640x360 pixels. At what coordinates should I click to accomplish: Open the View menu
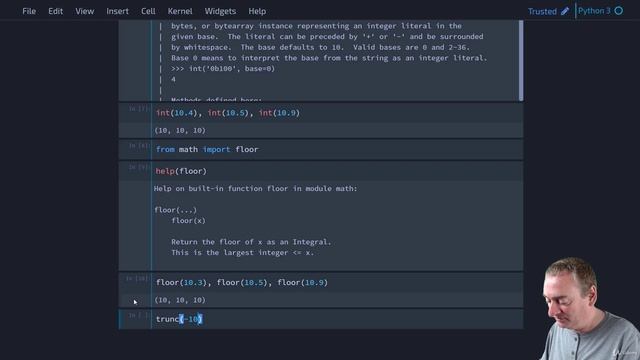[84, 11]
